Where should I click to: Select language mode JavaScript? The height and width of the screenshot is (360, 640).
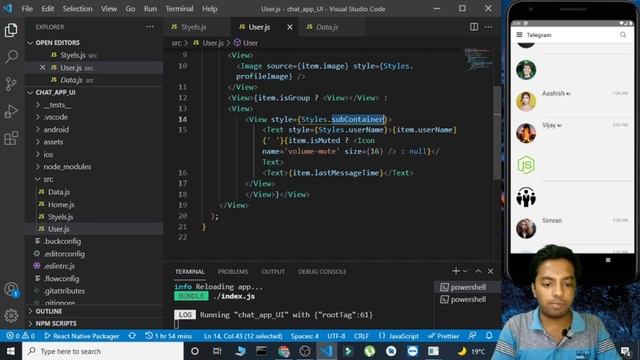398,336
